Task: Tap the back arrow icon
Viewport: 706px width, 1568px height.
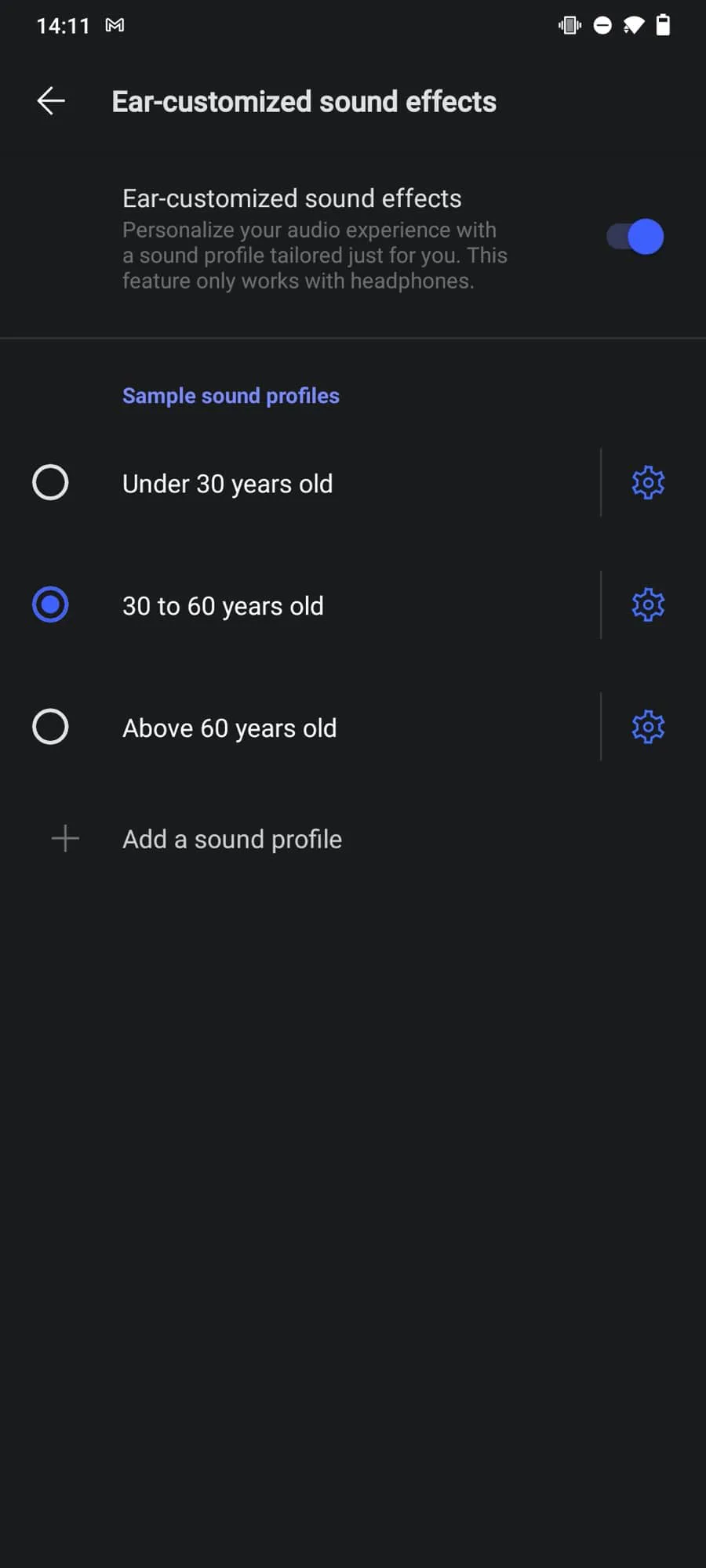Action: [51, 101]
